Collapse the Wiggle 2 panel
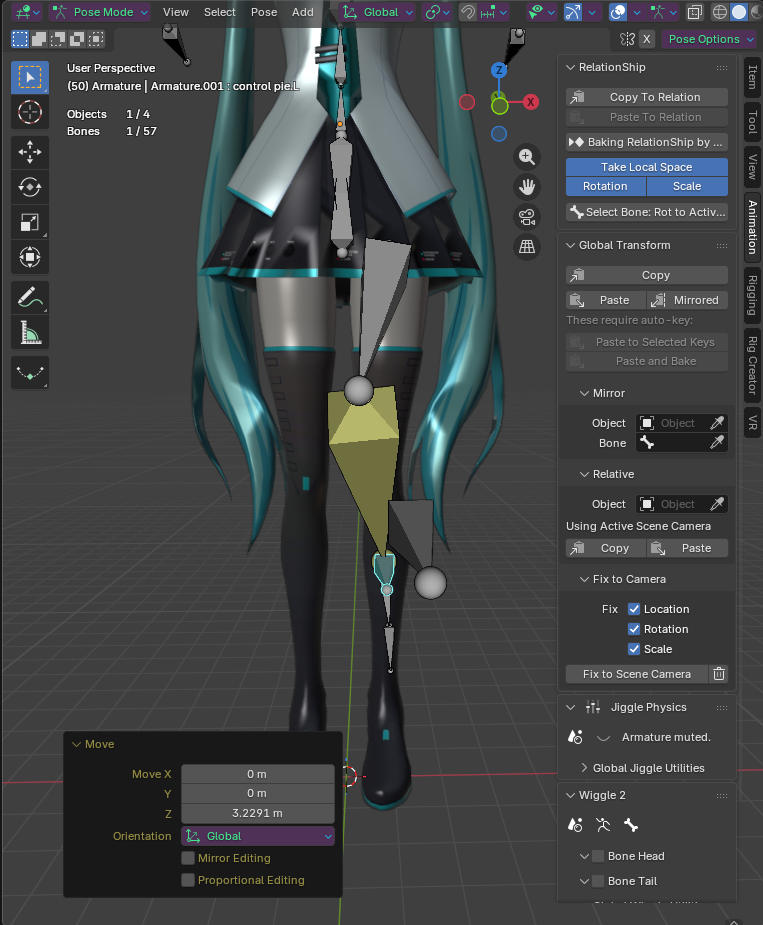763x925 pixels. [x=571, y=795]
